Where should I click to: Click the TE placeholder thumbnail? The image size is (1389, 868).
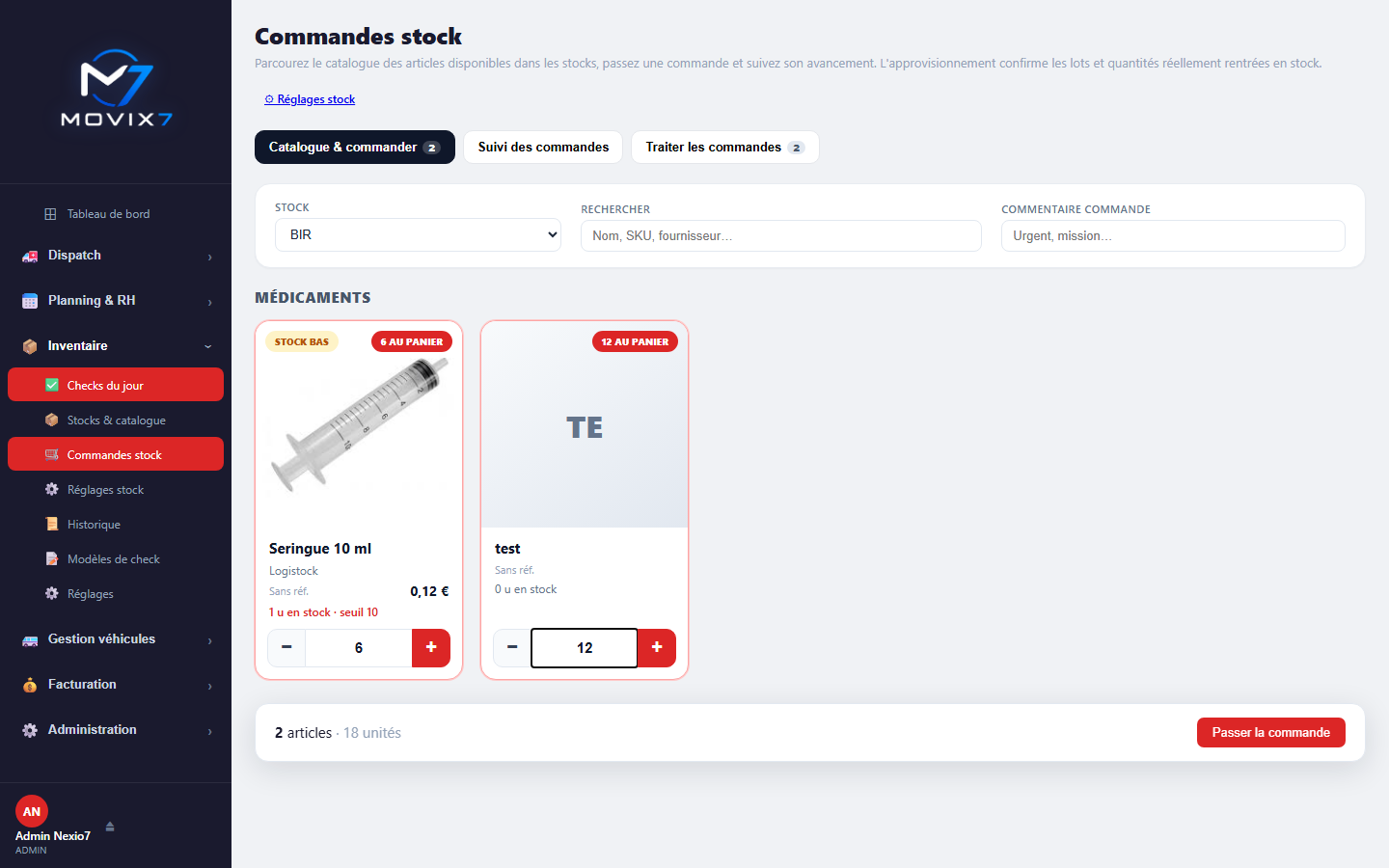(585, 426)
